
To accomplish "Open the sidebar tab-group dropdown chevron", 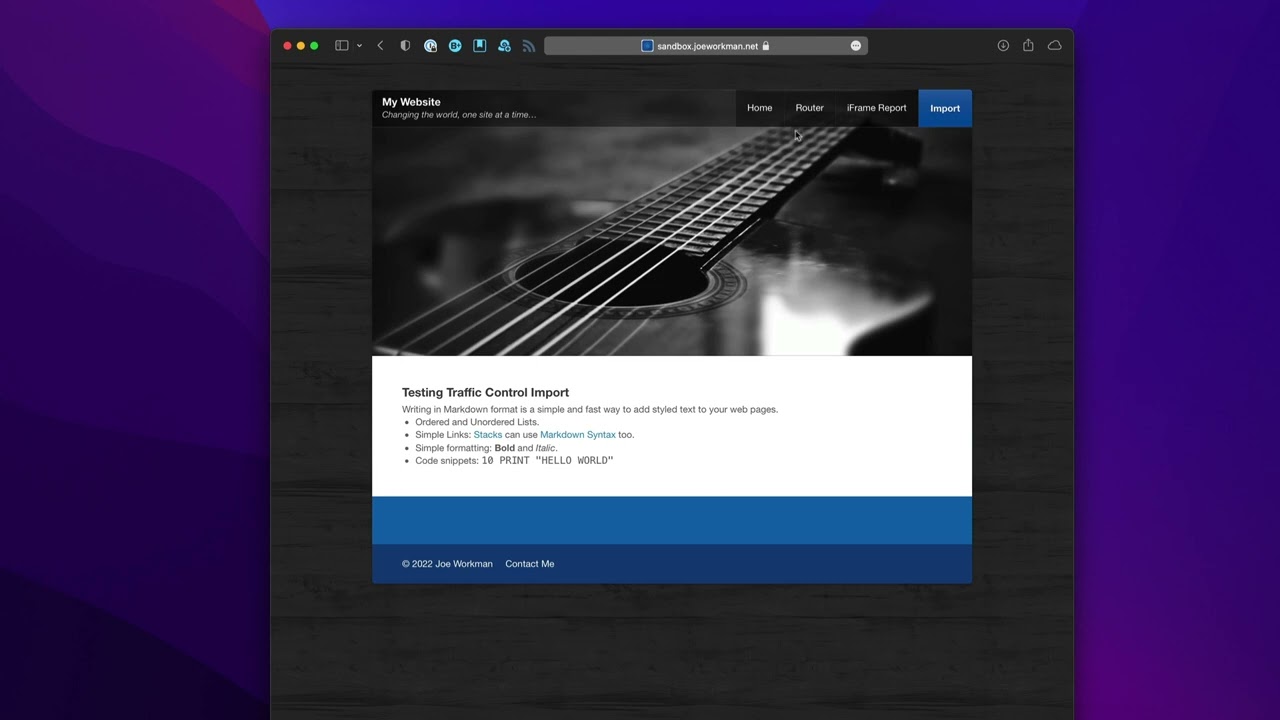I will (x=359, y=46).
